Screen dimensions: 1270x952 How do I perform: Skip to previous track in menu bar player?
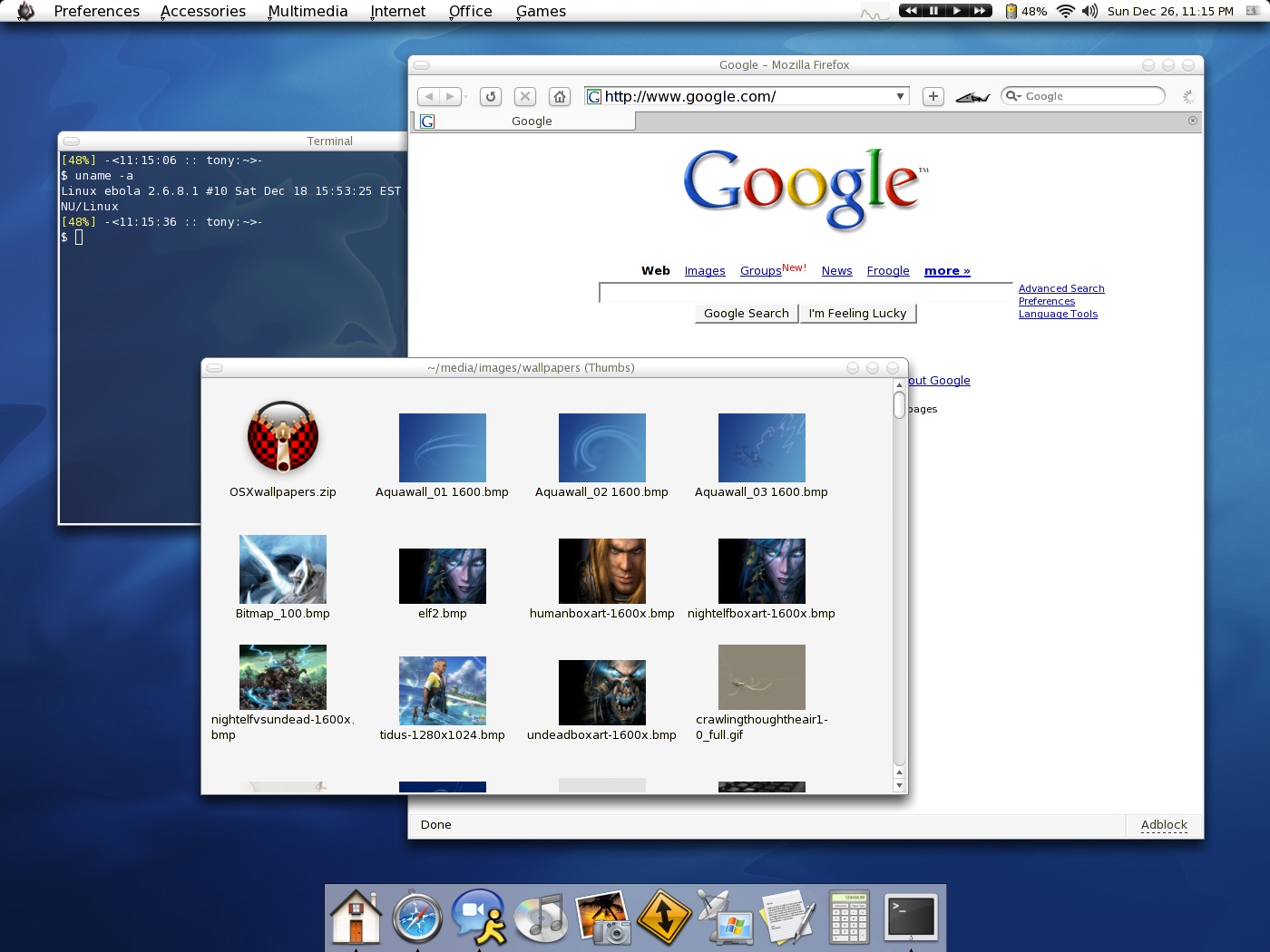(x=911, y=11)
